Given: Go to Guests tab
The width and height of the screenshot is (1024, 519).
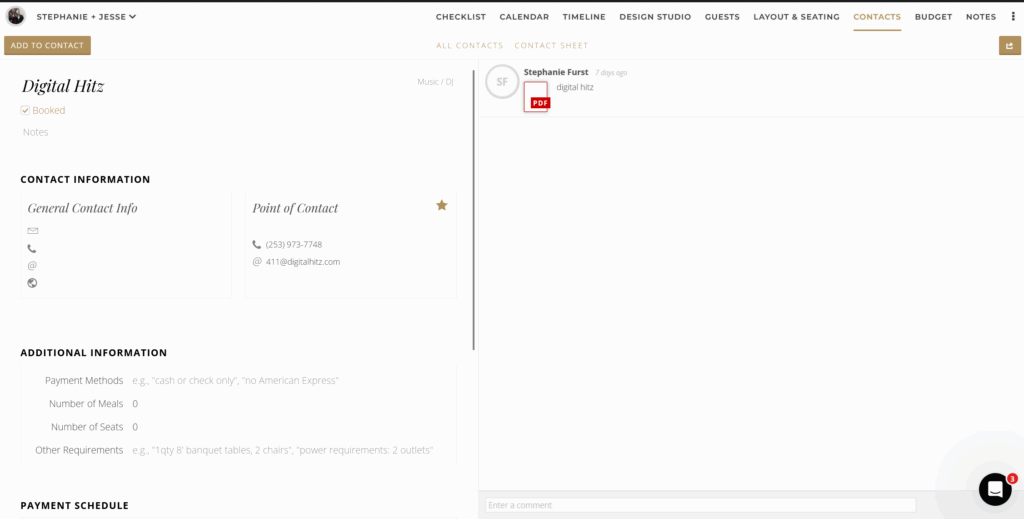Looking at the screenshot, I should [x=722, y=17].
